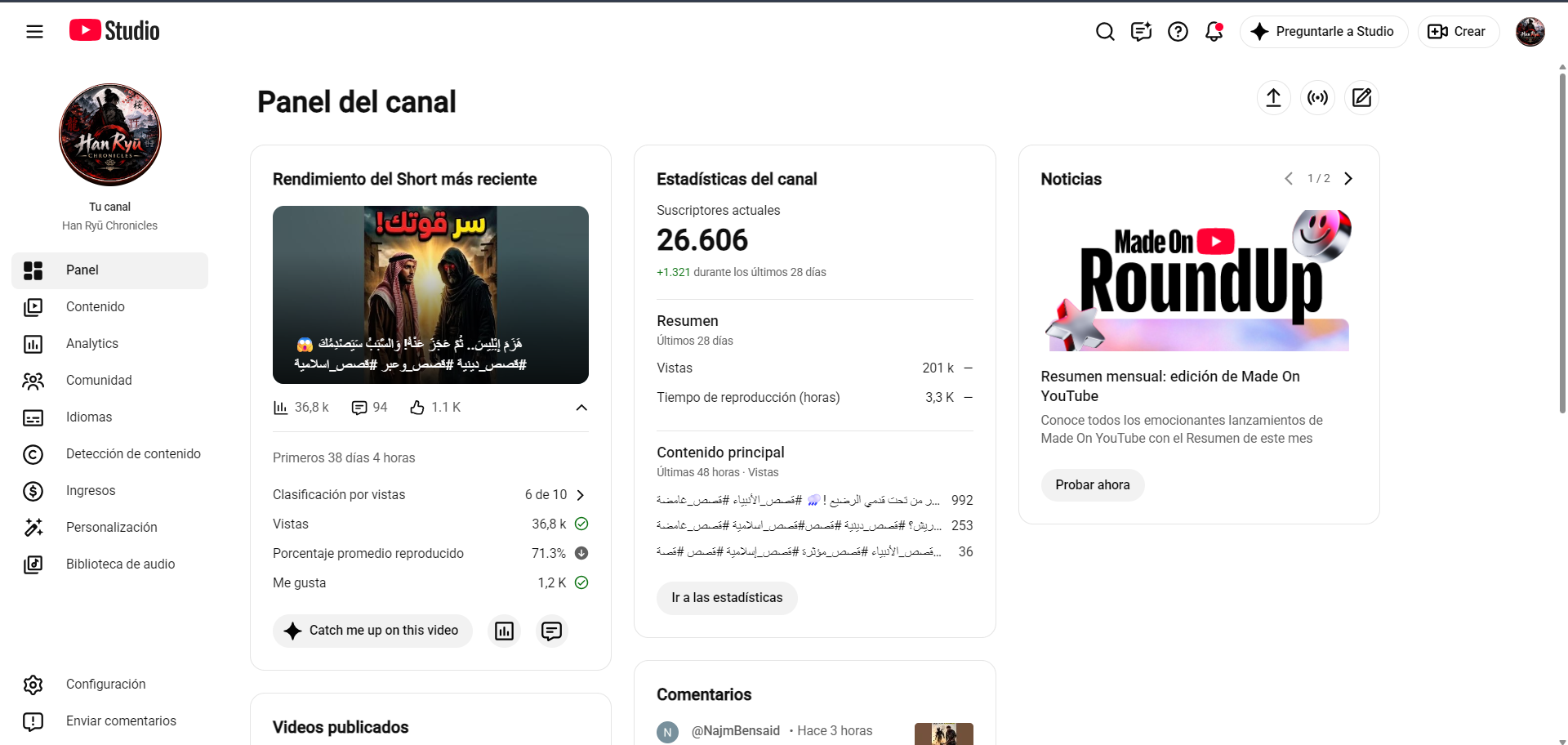Go to next Noticias card
1568x745 pixels.
1348,178
